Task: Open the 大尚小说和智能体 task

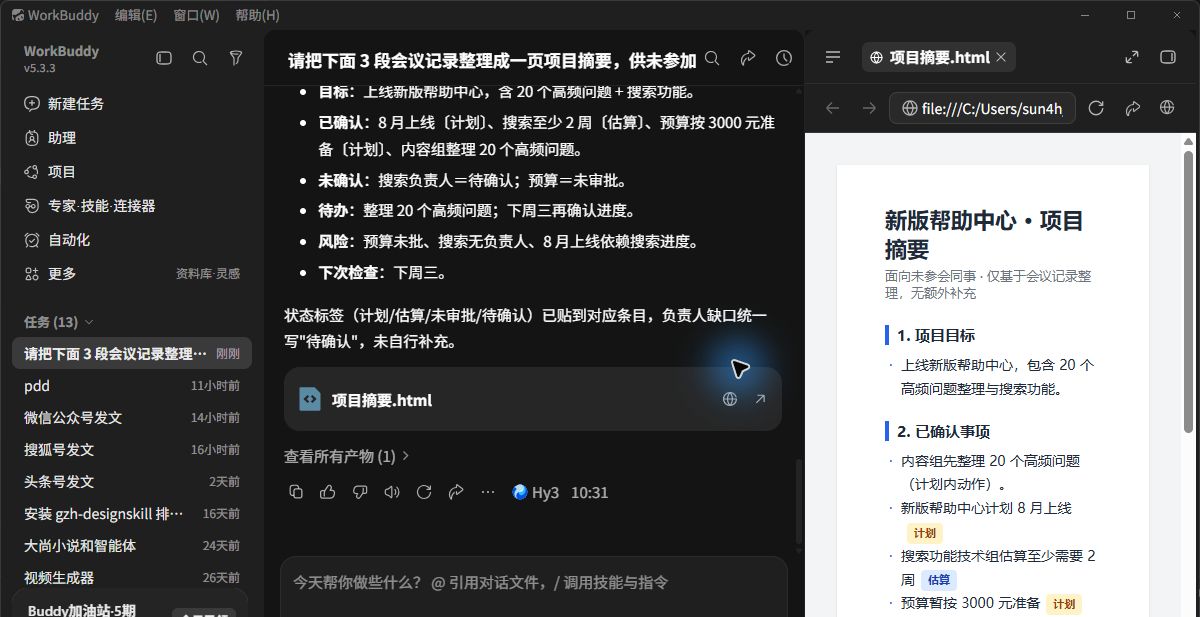Action: (x=131, y=545)
